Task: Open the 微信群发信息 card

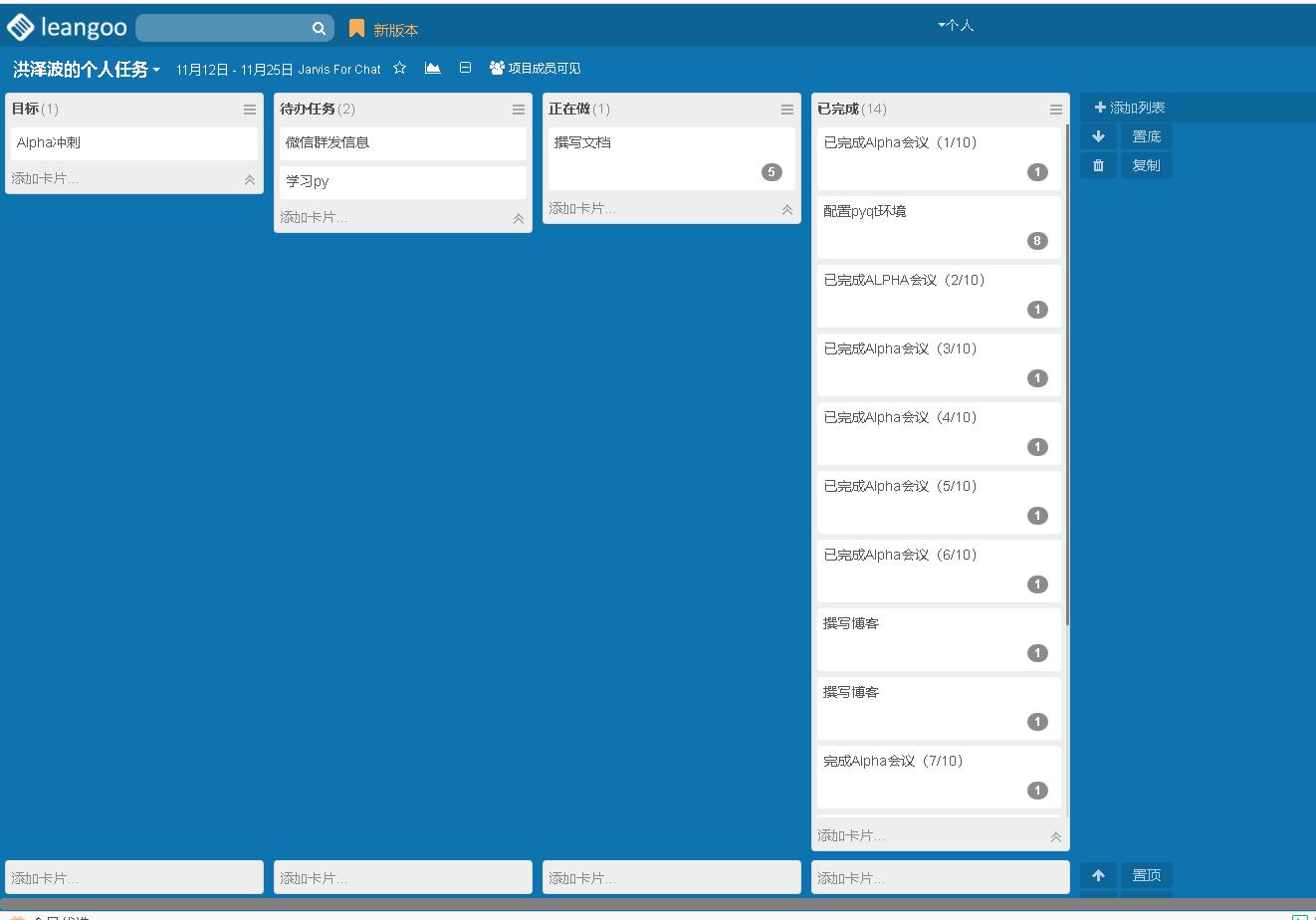Action: point(403,143)
